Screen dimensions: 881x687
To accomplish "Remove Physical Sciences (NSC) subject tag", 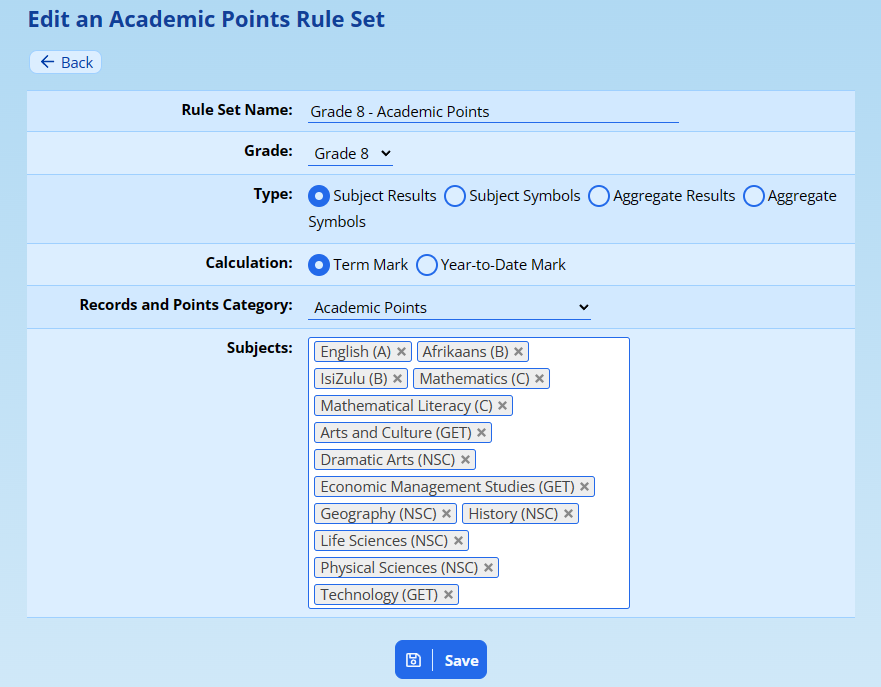I will (x=488, y=568).
